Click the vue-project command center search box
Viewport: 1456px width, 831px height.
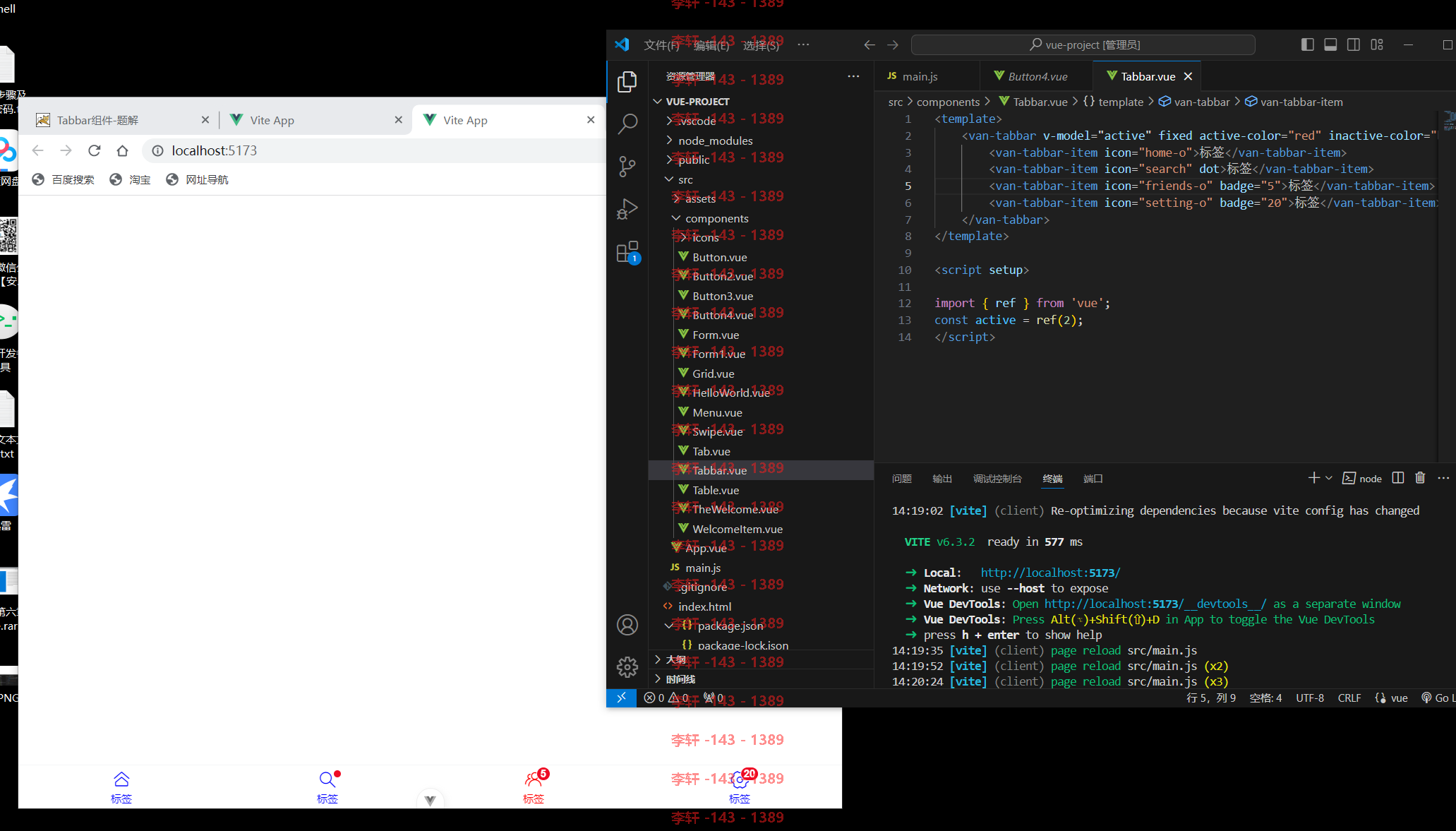(1083, 44)
